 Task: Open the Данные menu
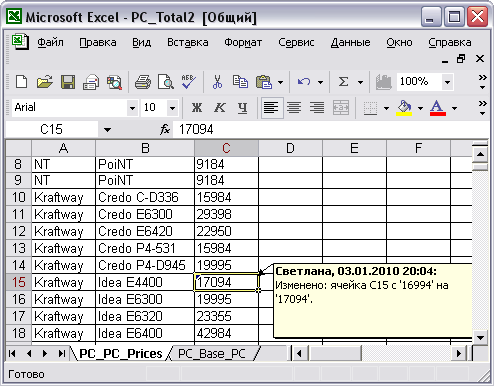[350, 42]
